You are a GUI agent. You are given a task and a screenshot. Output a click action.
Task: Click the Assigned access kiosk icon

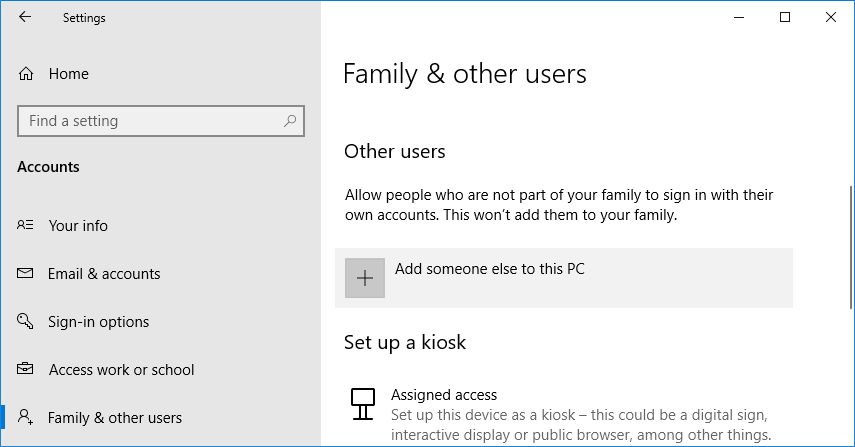pyautogui.click(x=362, y=403)
